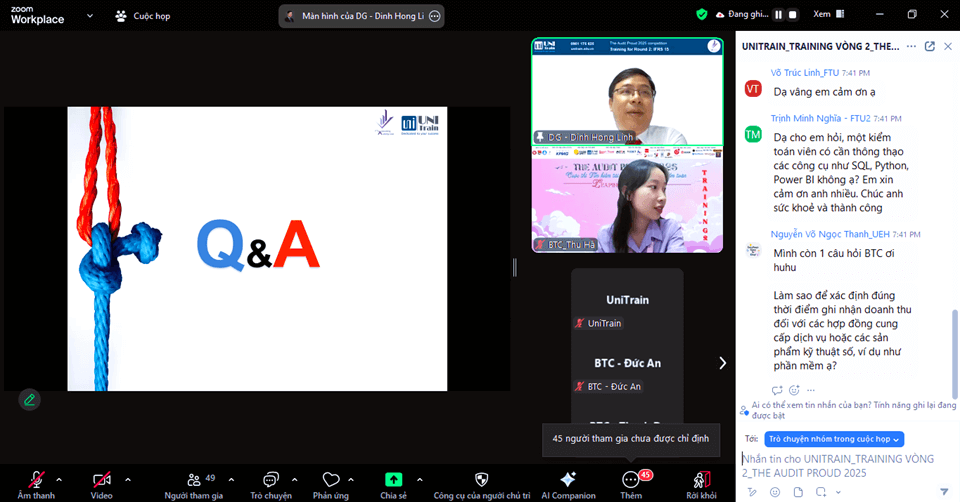The image size is (960, 502).
Task: Open the Thêm more options button
Action: click(x=631, y=480)
